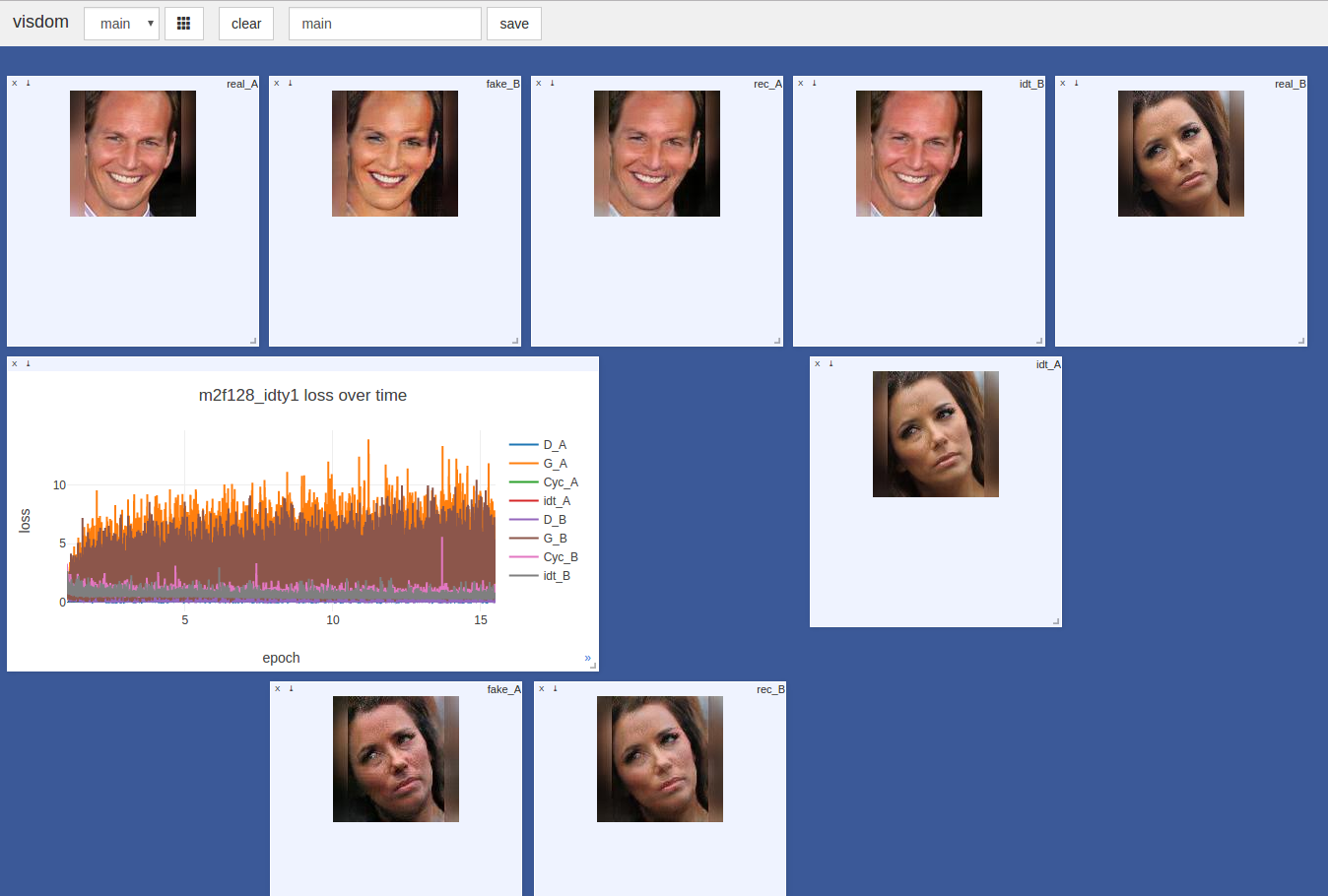Click the resize handle of loss plot
The width and height of the screenshot is (1328, 896).
(x=593, y=667)
